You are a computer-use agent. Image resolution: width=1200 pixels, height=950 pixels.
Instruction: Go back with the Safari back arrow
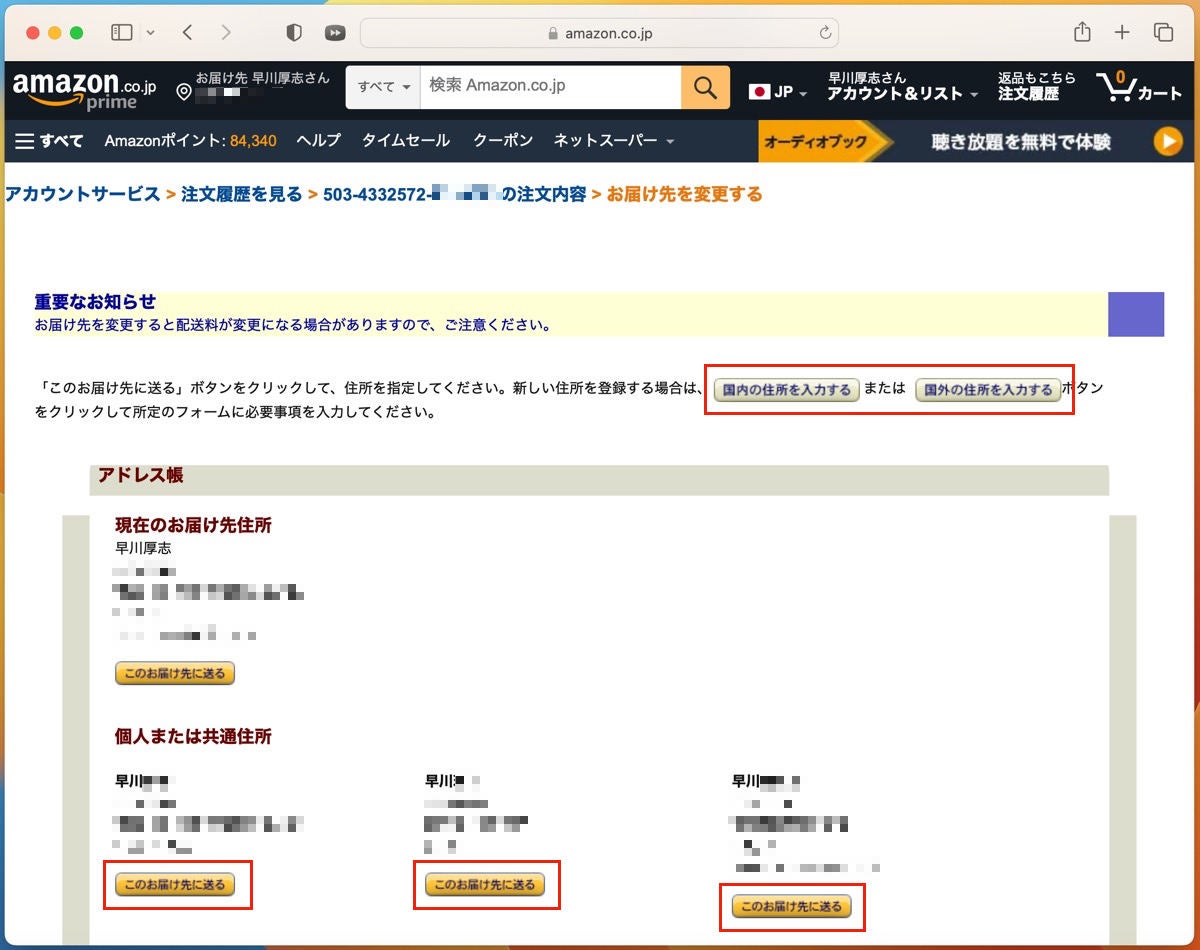click(187, 33)
